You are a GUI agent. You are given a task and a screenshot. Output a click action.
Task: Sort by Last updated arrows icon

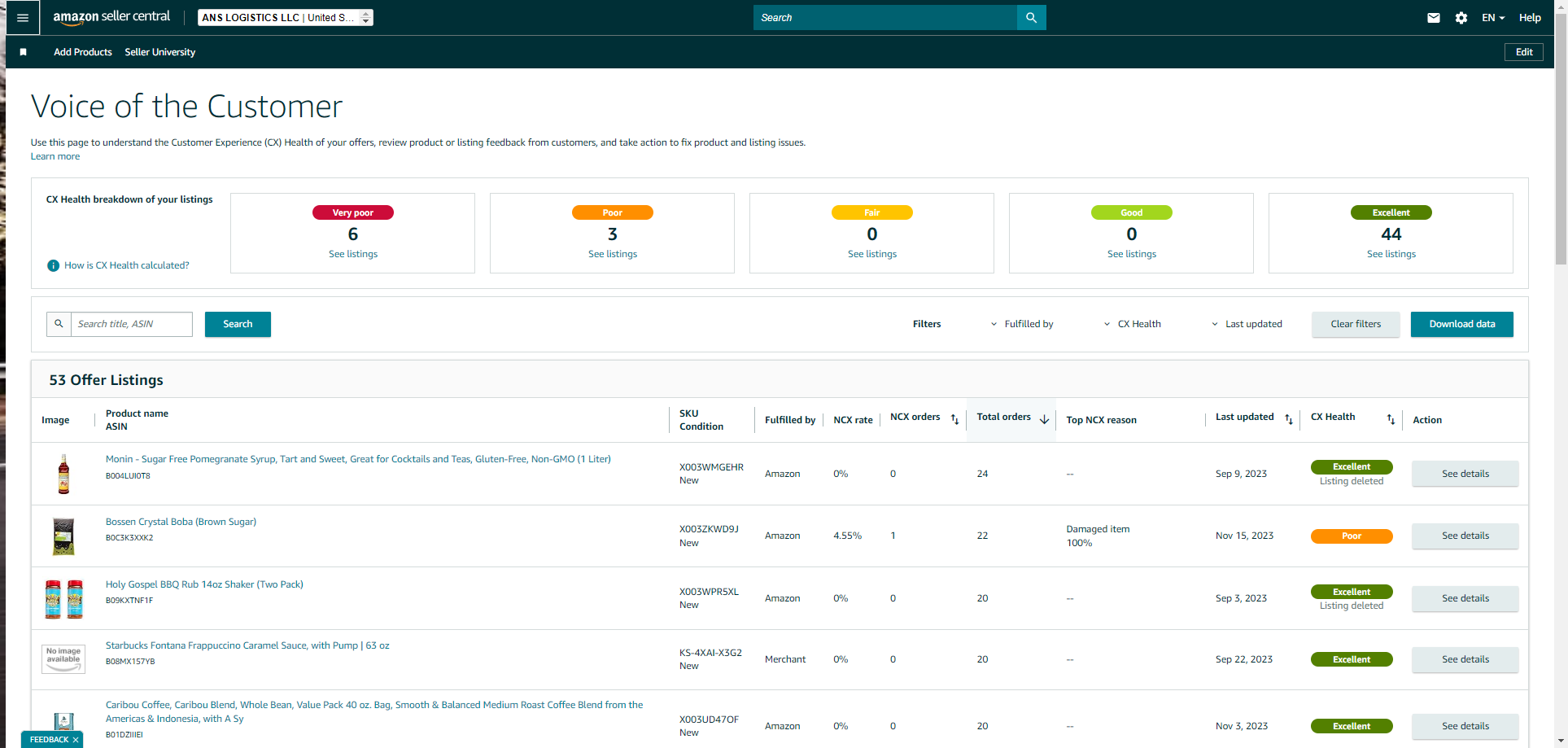[x=1289, y=419]
